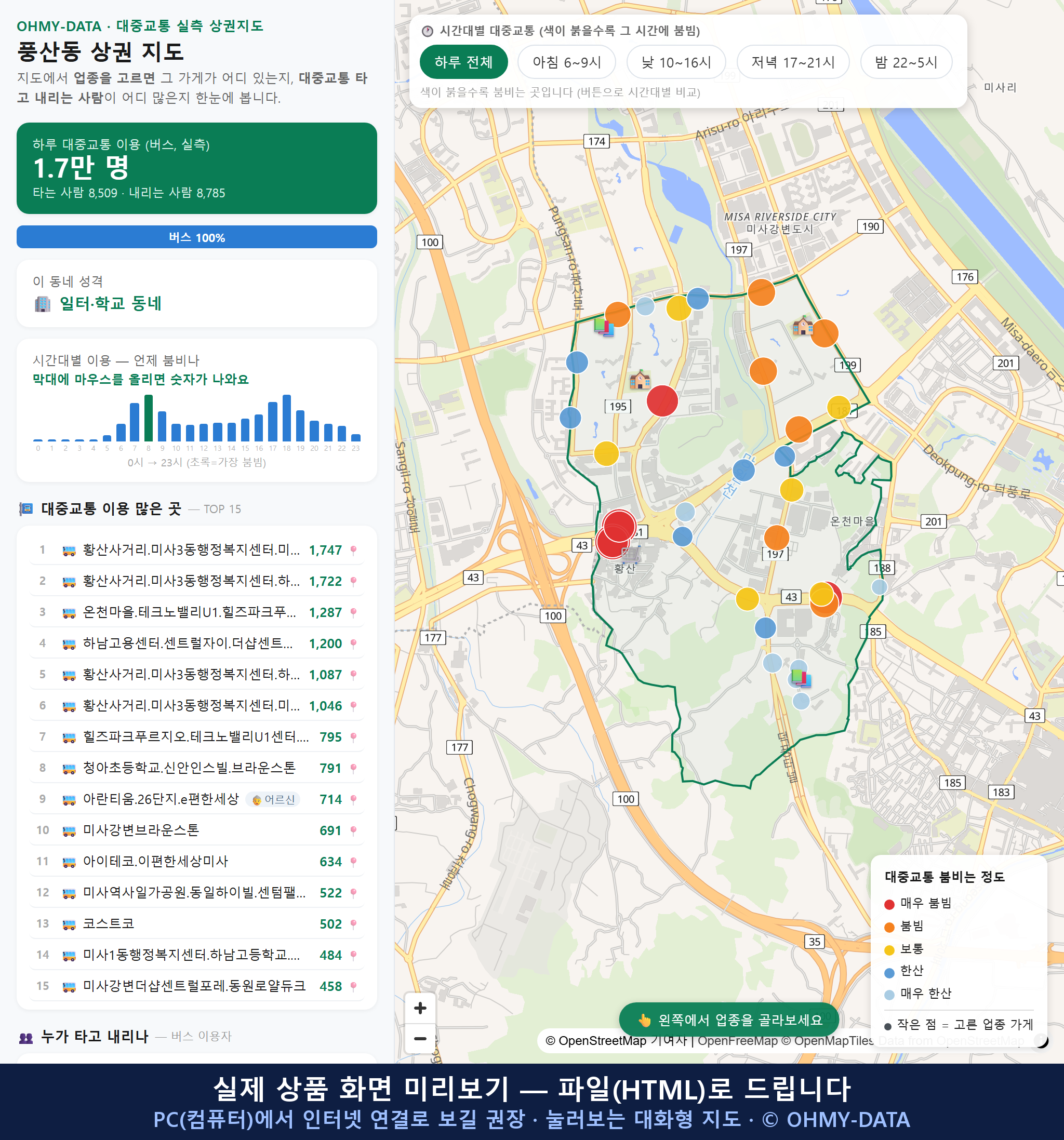1064x1140 pixels.
Task: Select 코스트코 list row
Action: point(197,924)
